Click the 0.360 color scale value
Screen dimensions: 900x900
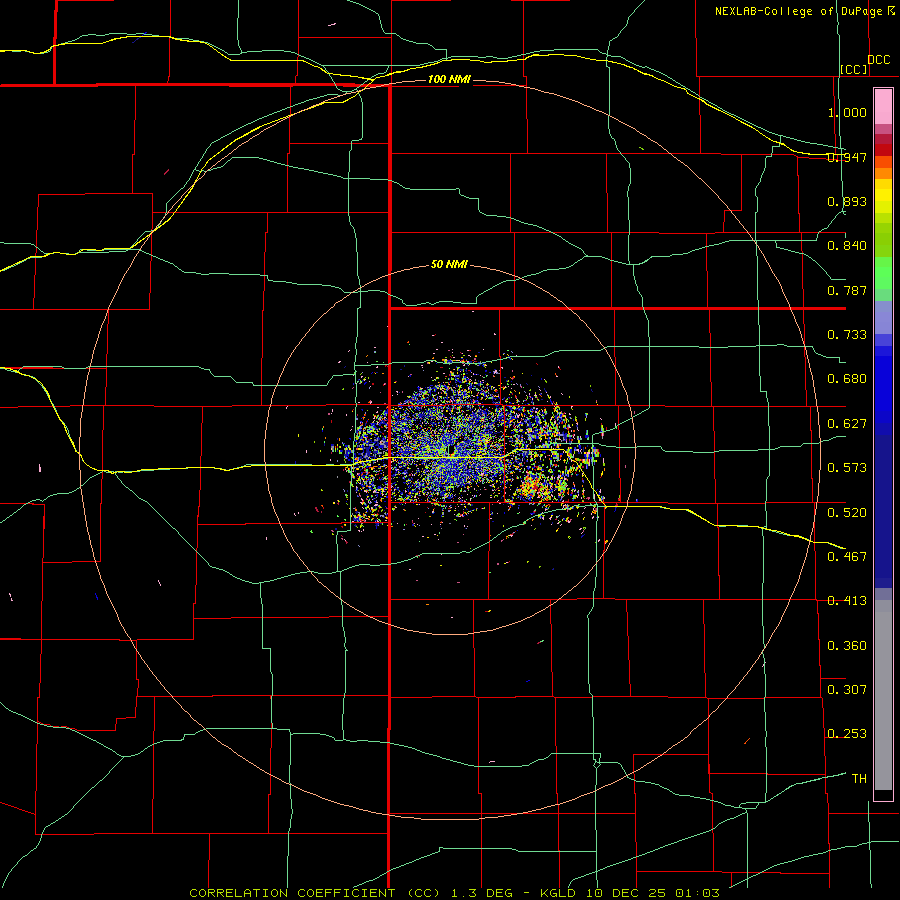847,646
